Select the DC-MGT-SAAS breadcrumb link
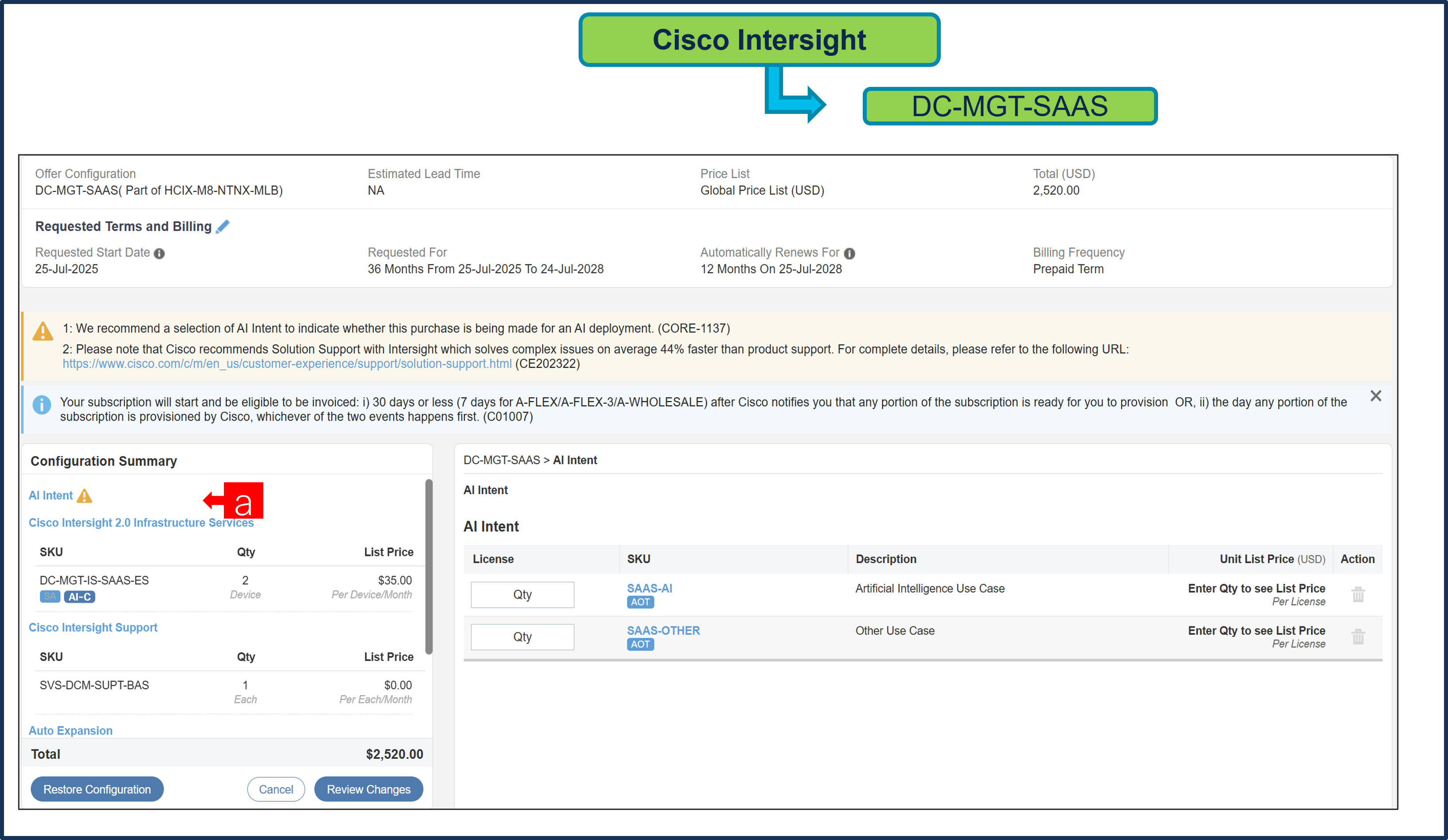The image size is (1448, 840). point(501,460)
